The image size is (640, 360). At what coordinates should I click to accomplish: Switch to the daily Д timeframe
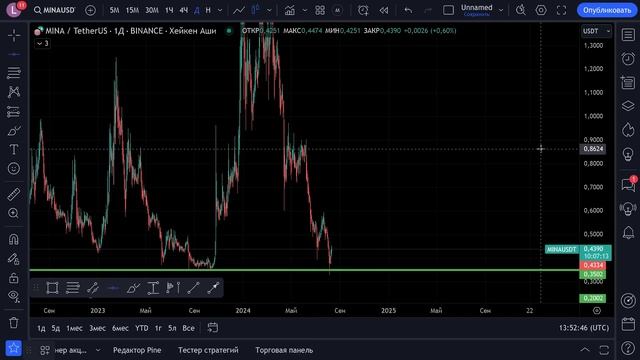pyautogui.click(x=197, y=10)
